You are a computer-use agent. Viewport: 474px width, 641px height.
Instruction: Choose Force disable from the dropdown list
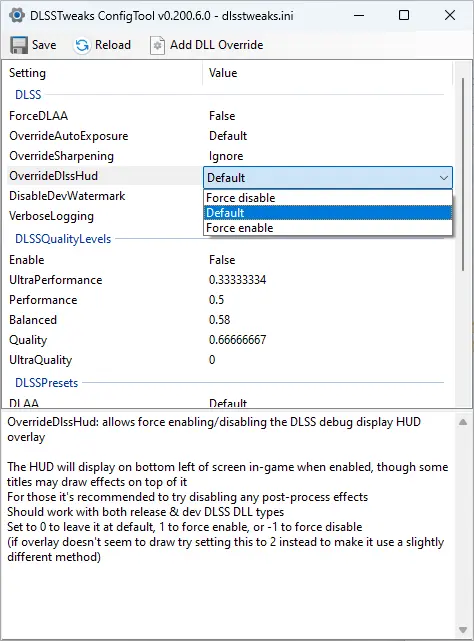coord(328,198)
